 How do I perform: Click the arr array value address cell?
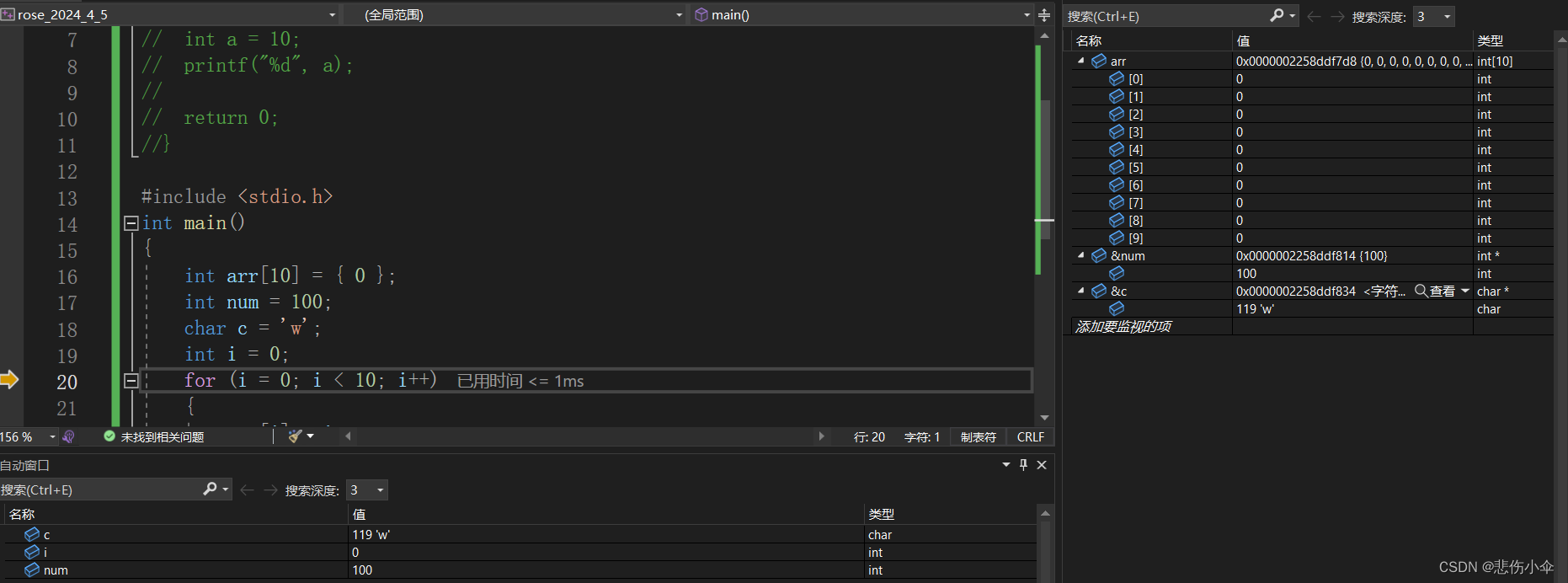pyautogui.click(x=1353, y=61)
